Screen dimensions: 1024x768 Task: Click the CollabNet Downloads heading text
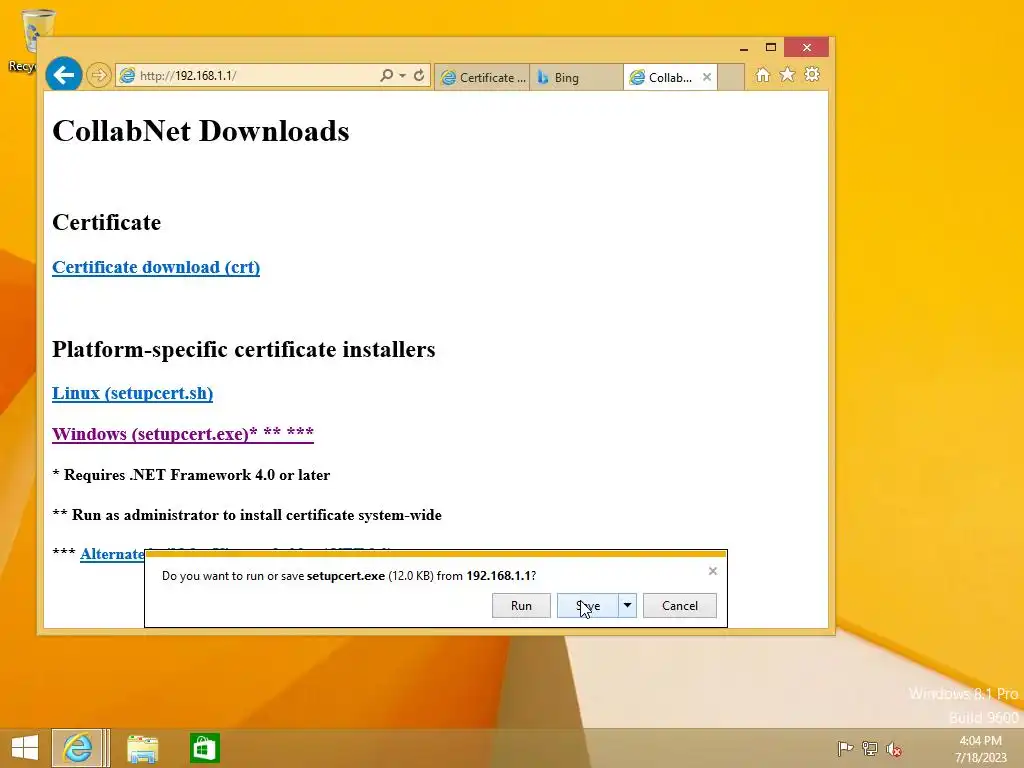(200, 131)
